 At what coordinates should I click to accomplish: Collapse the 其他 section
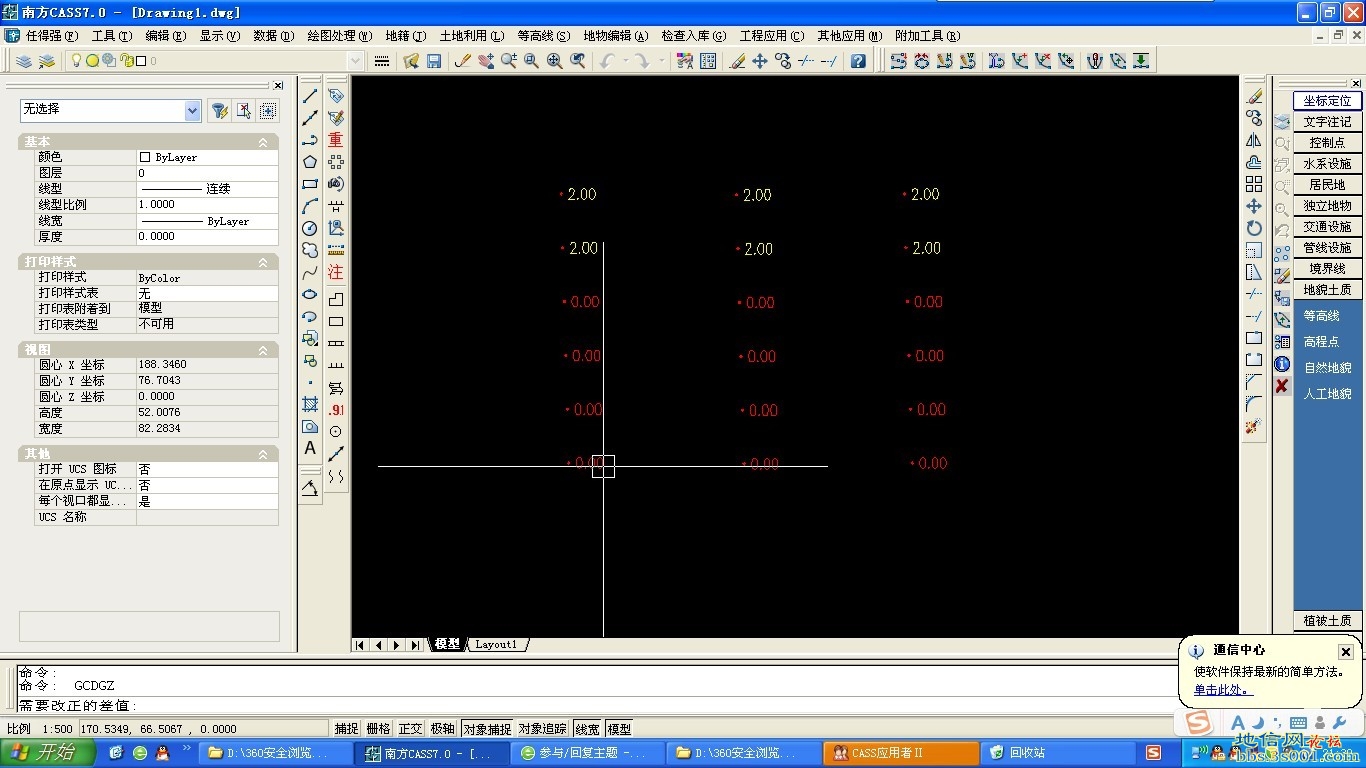263,454
